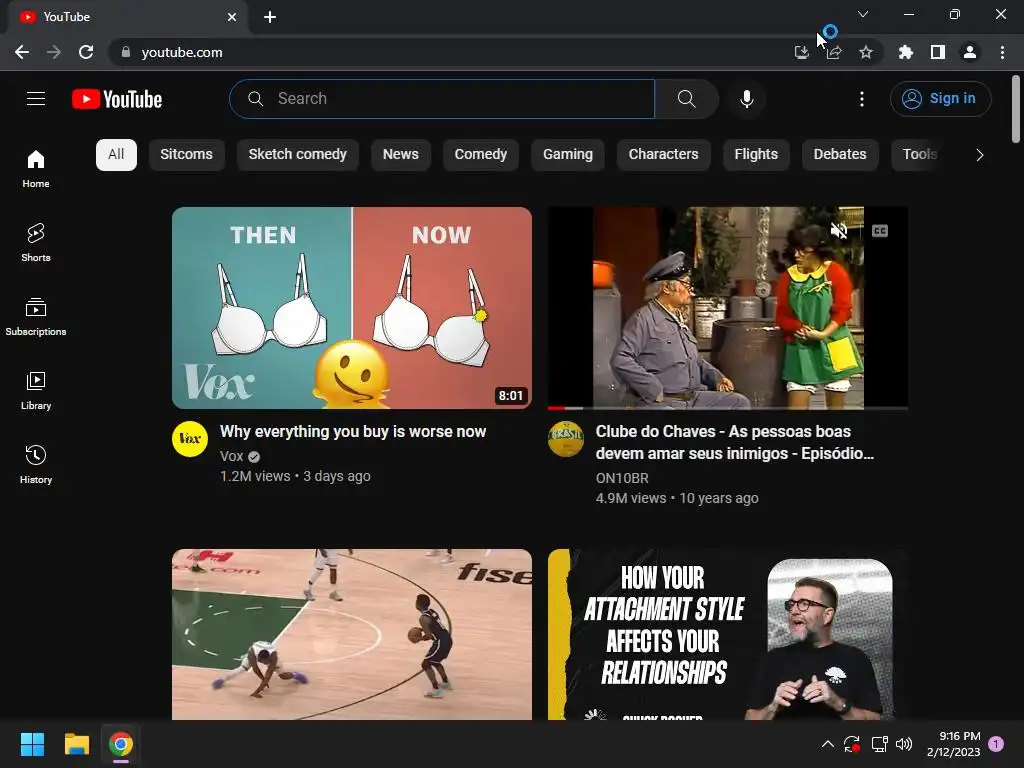Open Subscriptions from the sidebar
The width and height of the screenshot is (1024, 768).
[x=36, y=317]
